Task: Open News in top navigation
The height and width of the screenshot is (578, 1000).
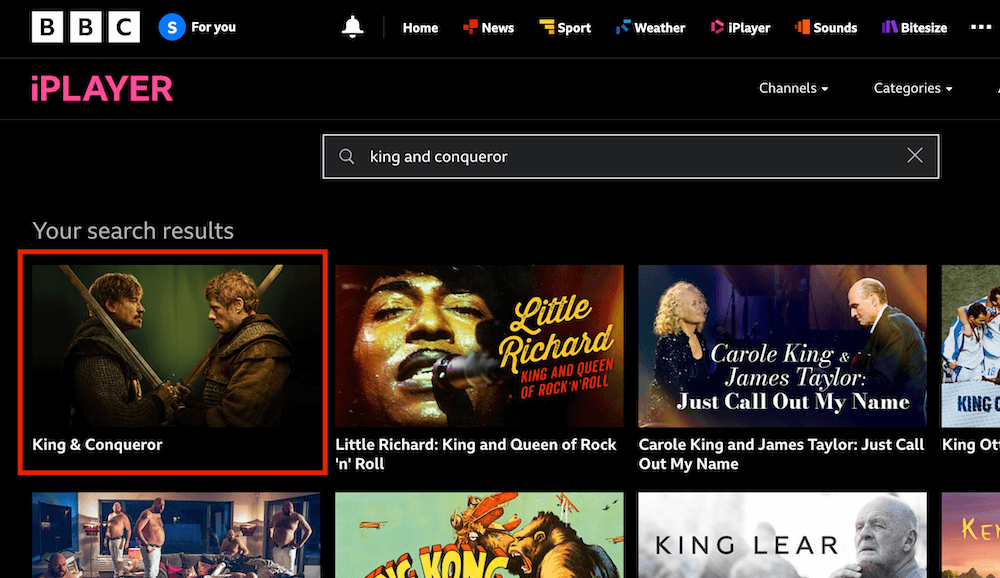Action: click(497, 28)
